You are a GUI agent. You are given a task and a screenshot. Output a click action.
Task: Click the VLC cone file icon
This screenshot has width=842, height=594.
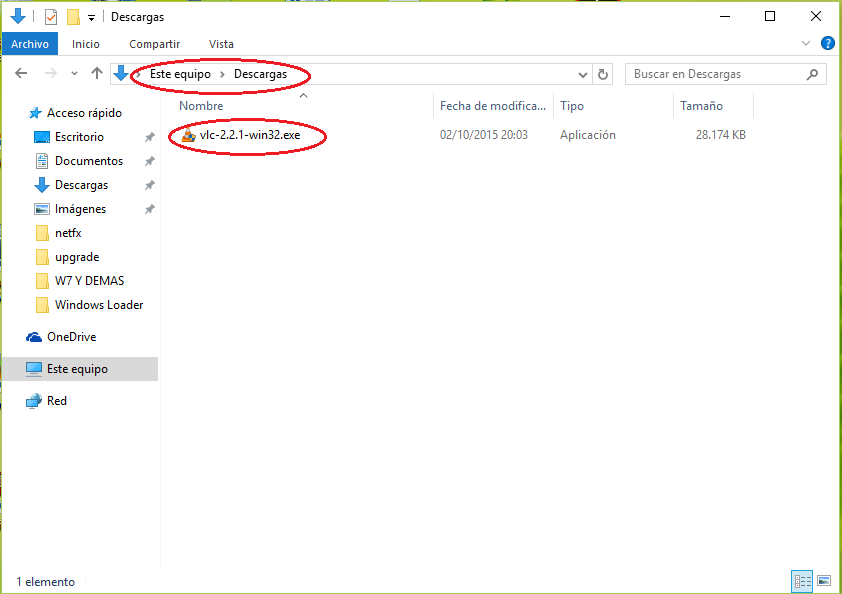tap(188, 135)
